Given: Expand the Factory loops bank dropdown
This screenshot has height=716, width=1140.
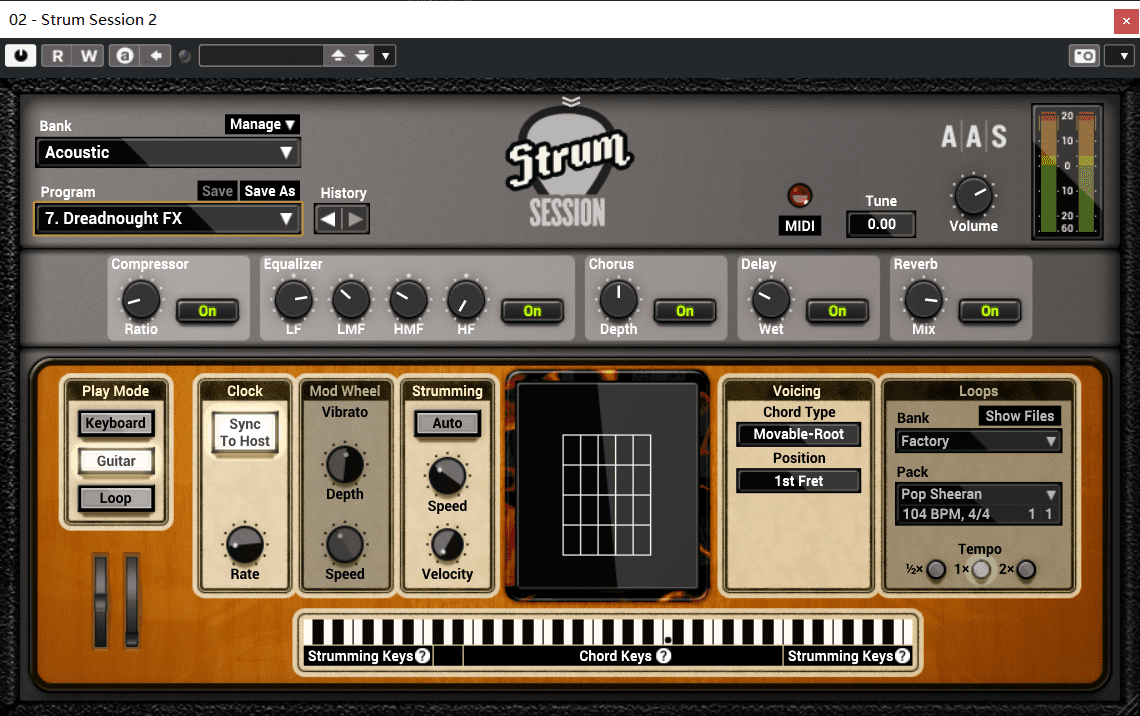Looking at the screenshot, I should [978, 441].
